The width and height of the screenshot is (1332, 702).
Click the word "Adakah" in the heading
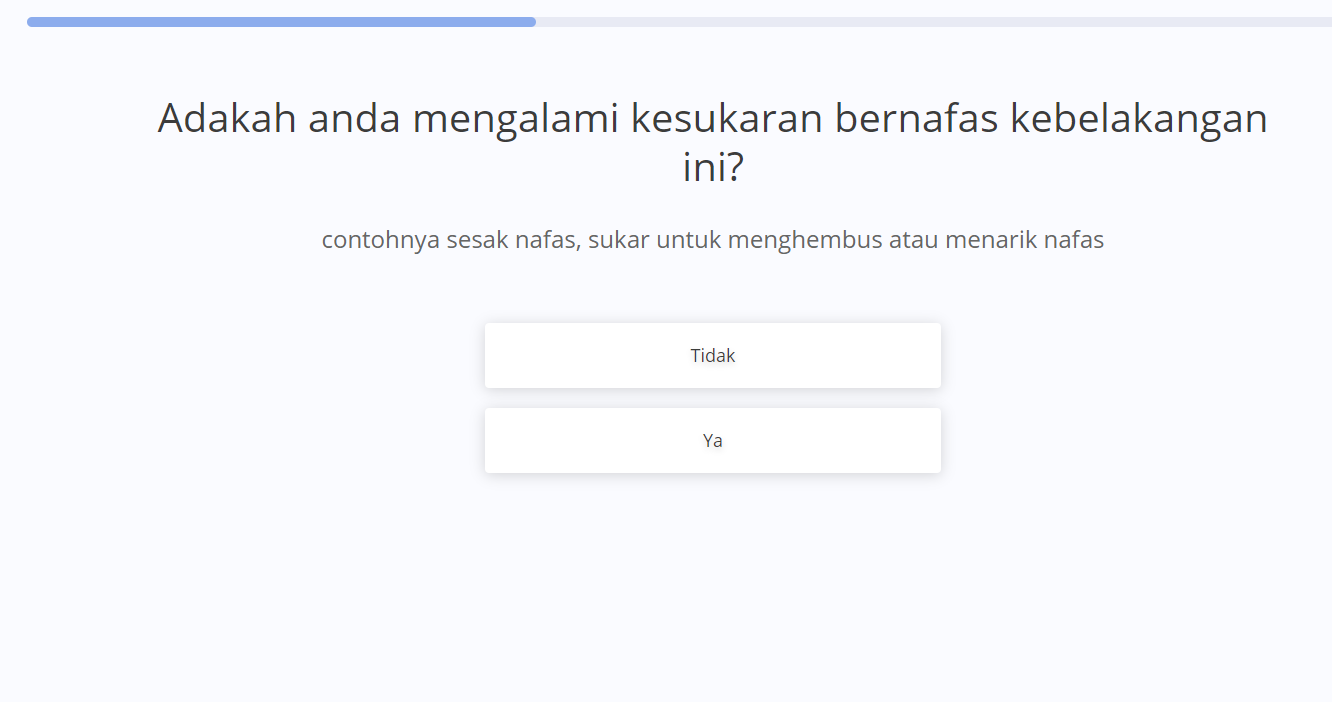pos(227,119)
